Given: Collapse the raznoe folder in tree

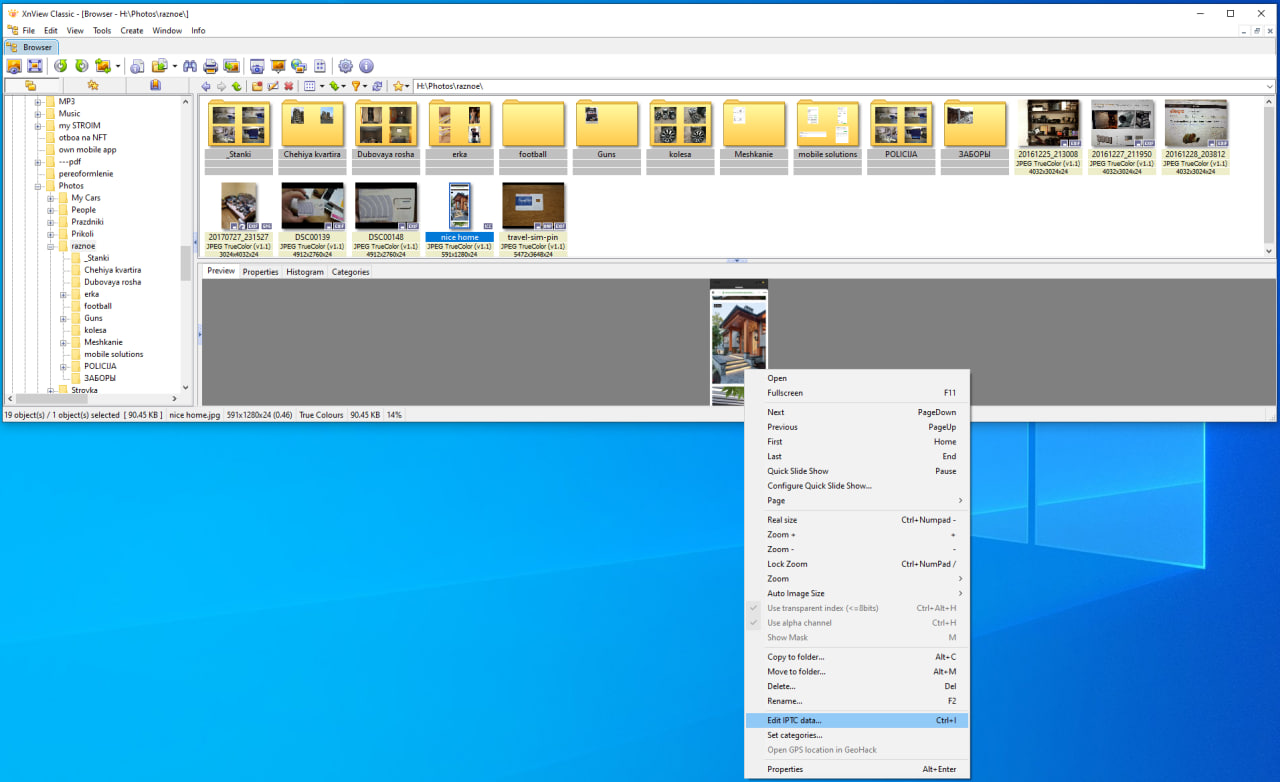Looking at the screenshot, I should [51, 246].
